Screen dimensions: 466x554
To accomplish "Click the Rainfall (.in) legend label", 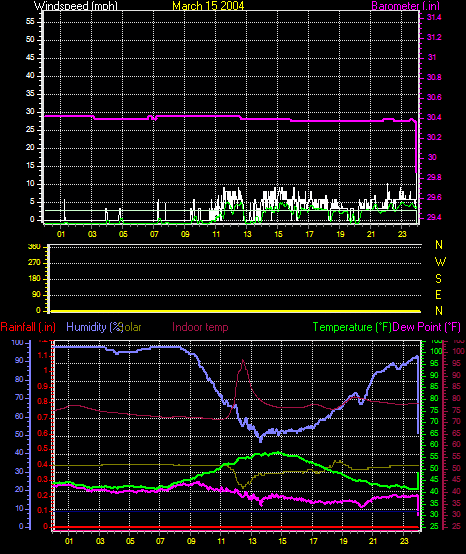I will click(28, 327).
